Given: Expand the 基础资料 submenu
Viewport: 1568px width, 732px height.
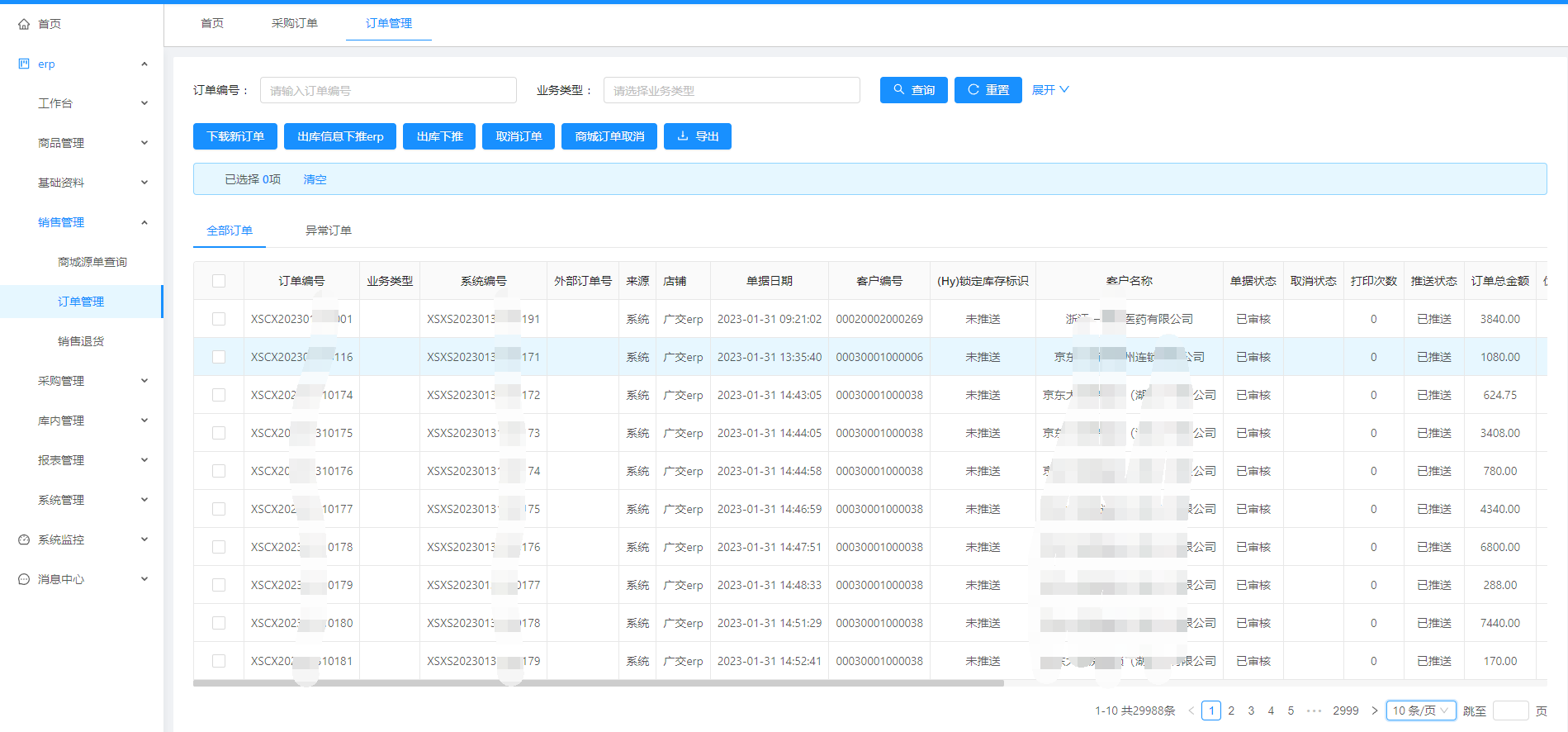Looking at the screenshot, I should coord(144,183).
